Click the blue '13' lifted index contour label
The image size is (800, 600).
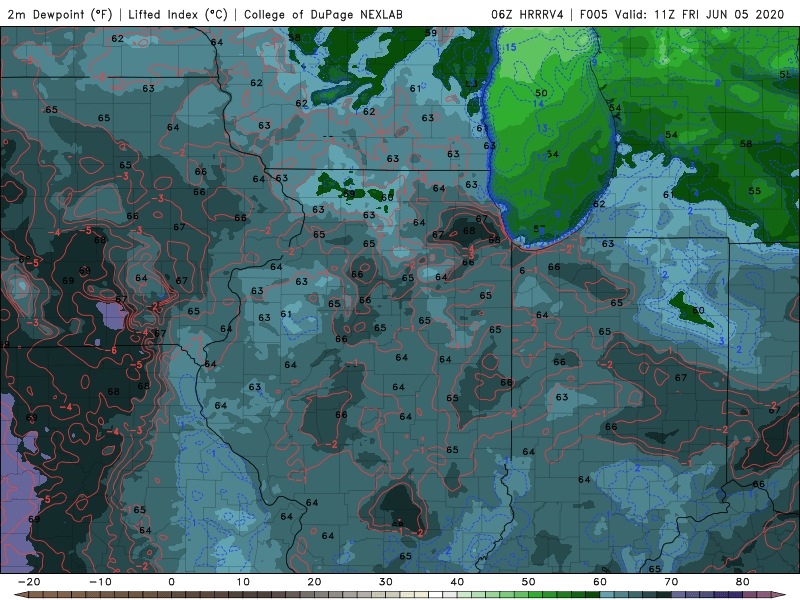[x=542, y=128]
